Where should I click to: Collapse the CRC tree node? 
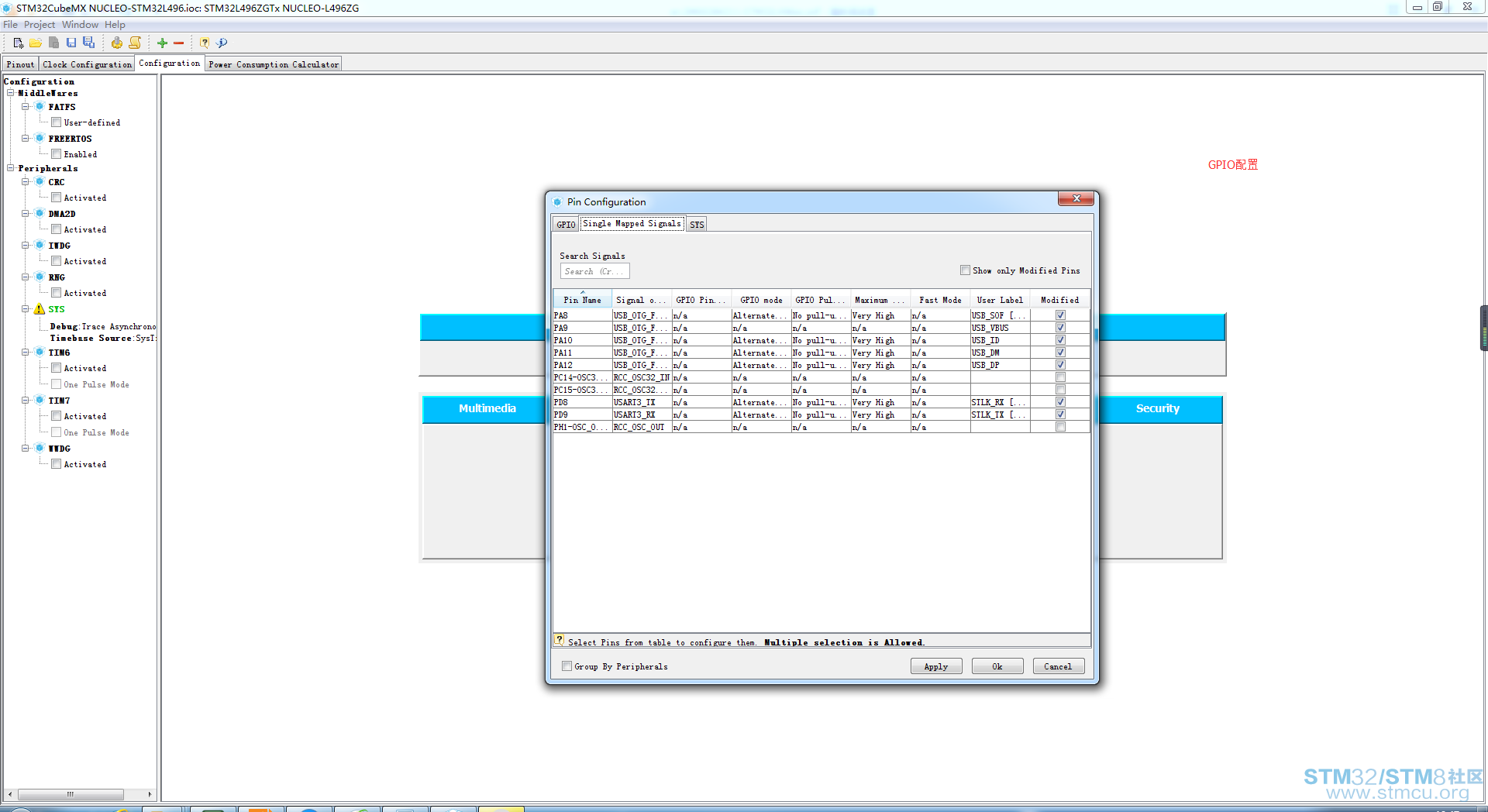pyautogui.click(x=26, y=182)
